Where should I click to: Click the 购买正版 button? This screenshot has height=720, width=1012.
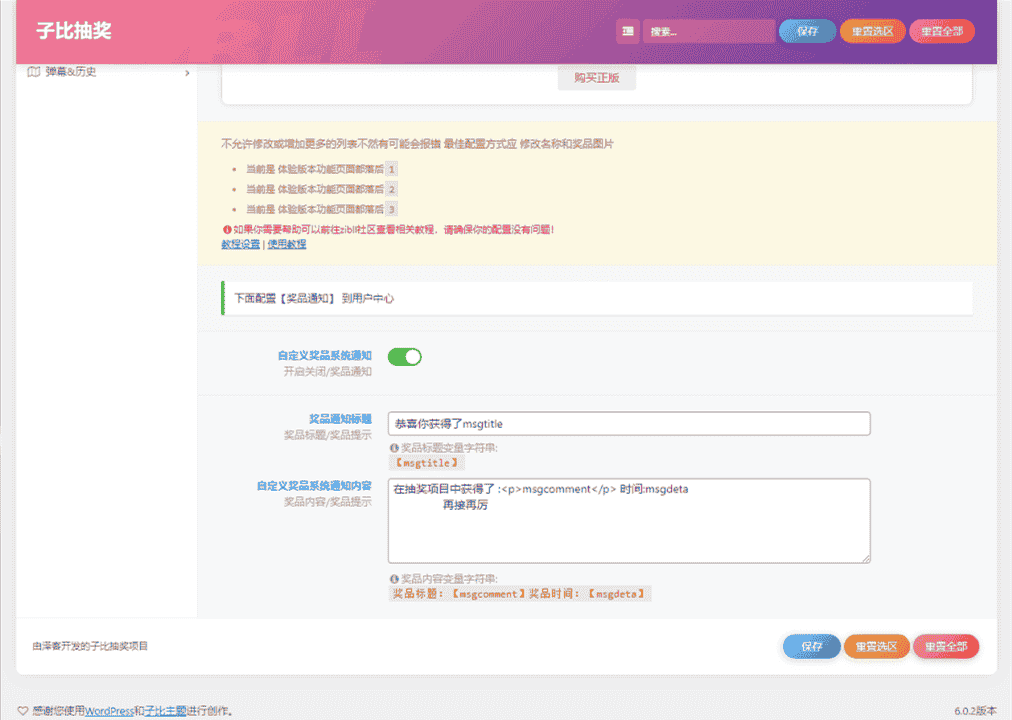click(596, 78)
